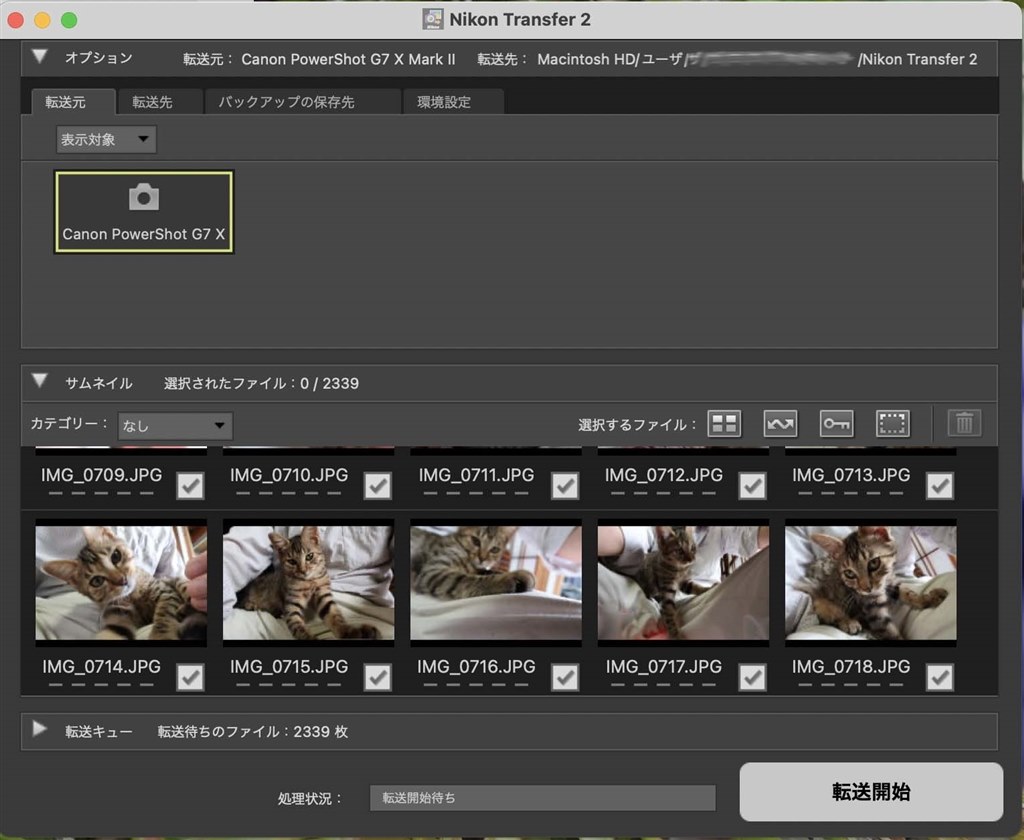1024x840 pixels.
Task: Click the IMG_0710.JPG file name
Action: (289, 475)
